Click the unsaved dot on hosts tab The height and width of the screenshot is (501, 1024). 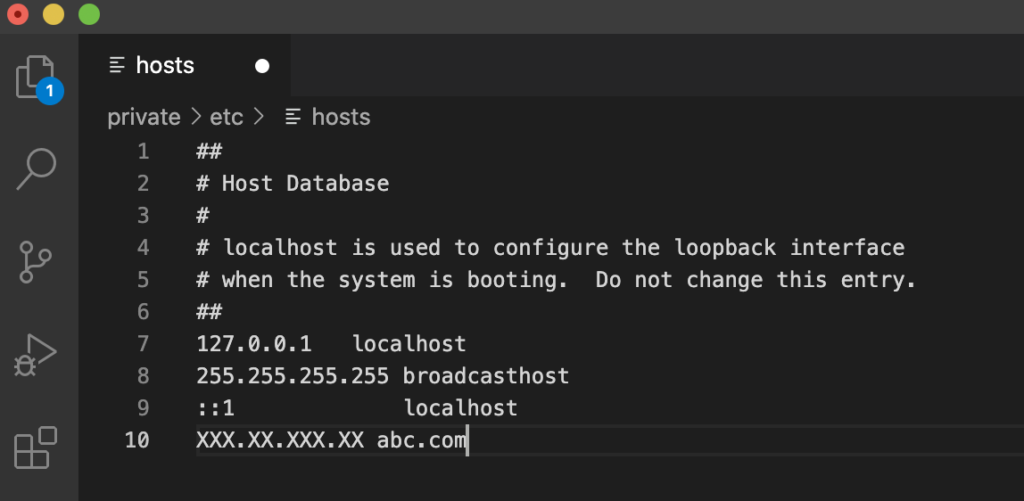click(x=262, y=66)
